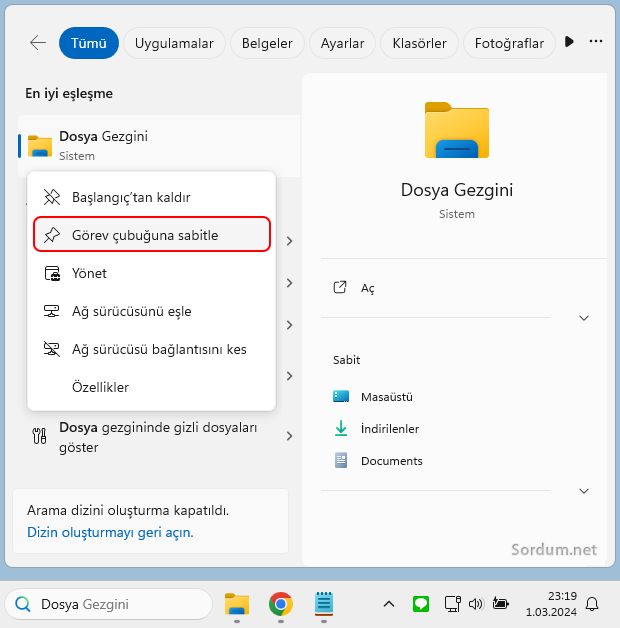620x628 pixels.
Task: Click the open-external icon beside Aç
Action: click(340, 287)
